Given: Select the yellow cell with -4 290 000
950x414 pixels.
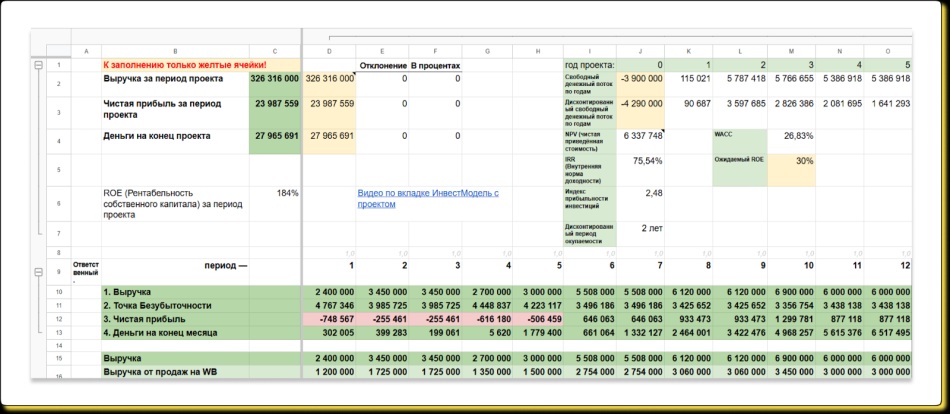Looking at the screenshot, I should [640, 103].
